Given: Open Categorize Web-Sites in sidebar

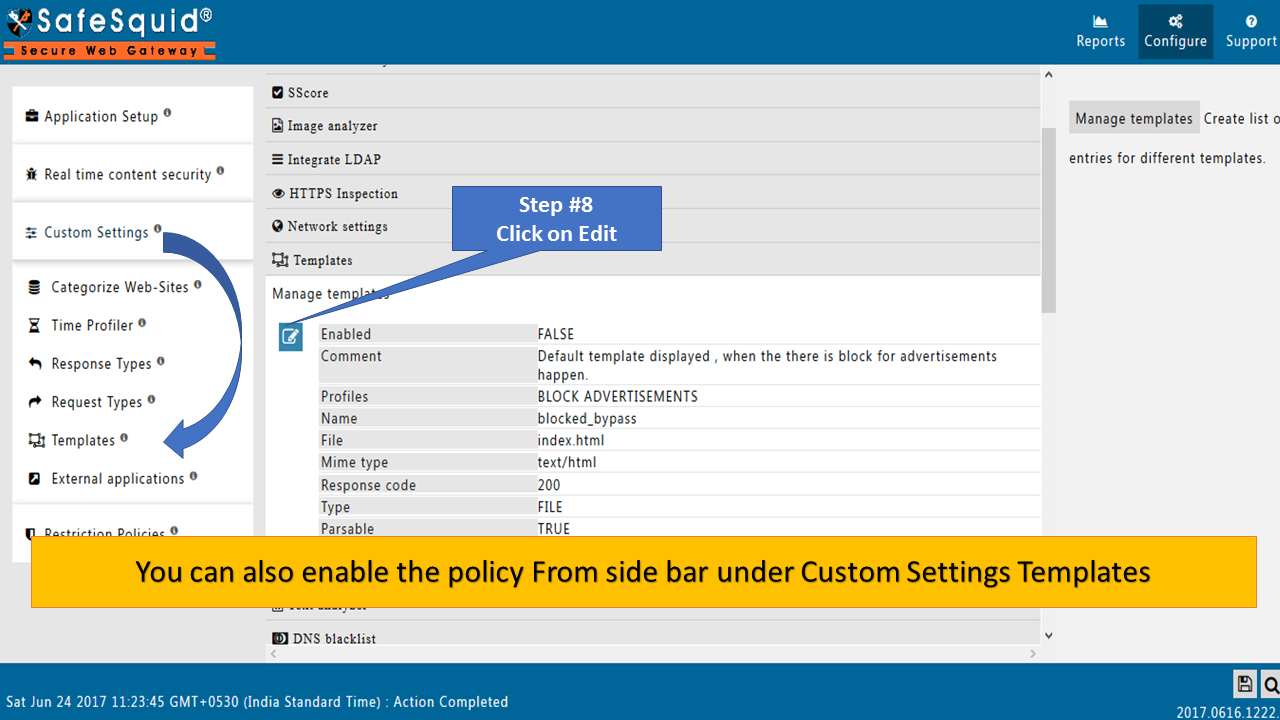Looking at the screenshot, I should coord(120,287).
